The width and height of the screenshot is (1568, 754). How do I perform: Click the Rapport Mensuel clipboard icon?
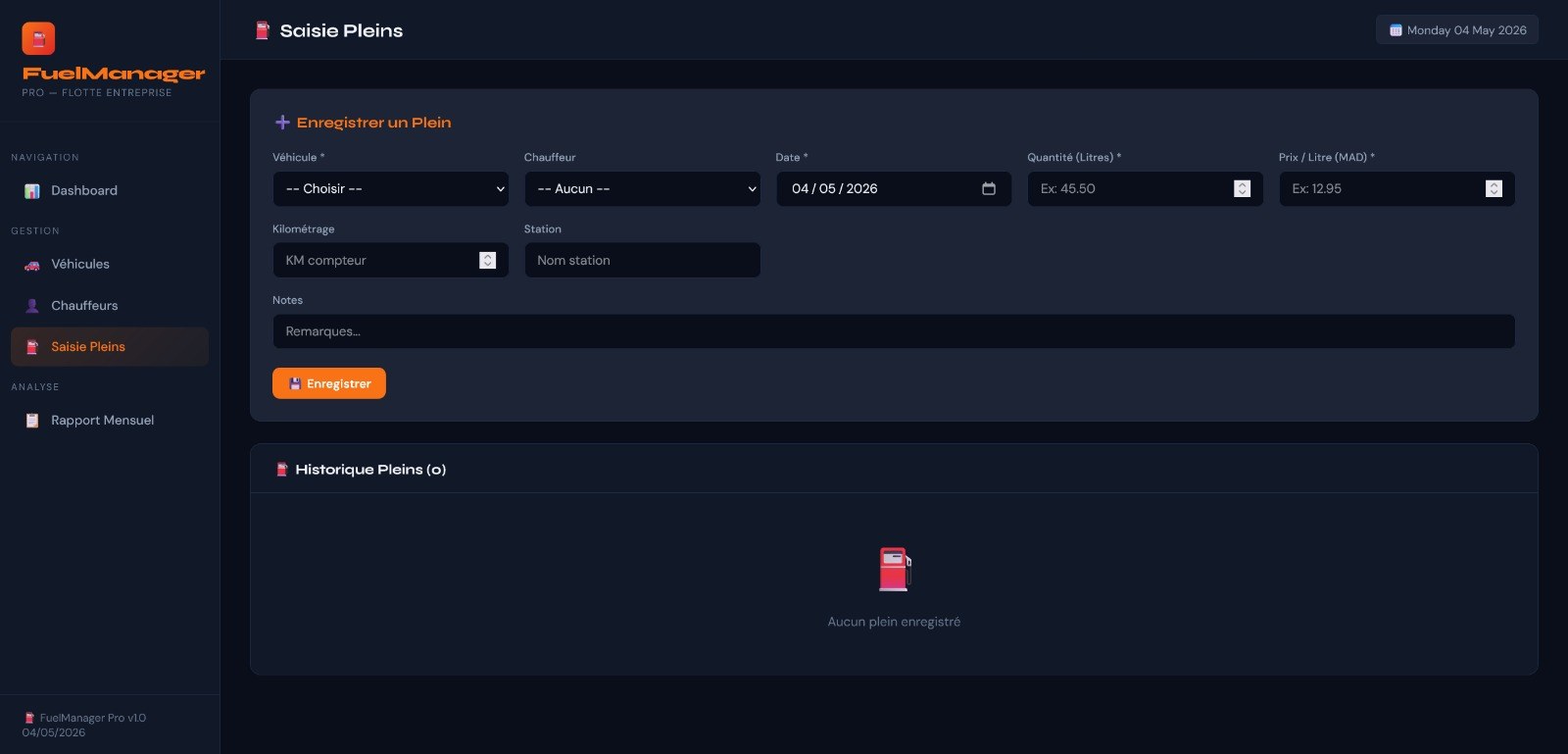tap(32, 421)
